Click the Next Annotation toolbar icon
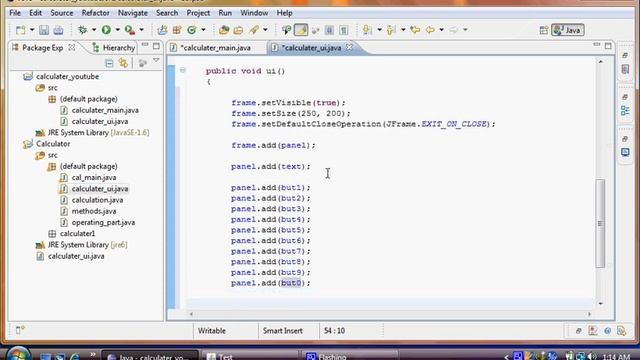The height and width of the screenshot is (360, 640). pos(367,30)
